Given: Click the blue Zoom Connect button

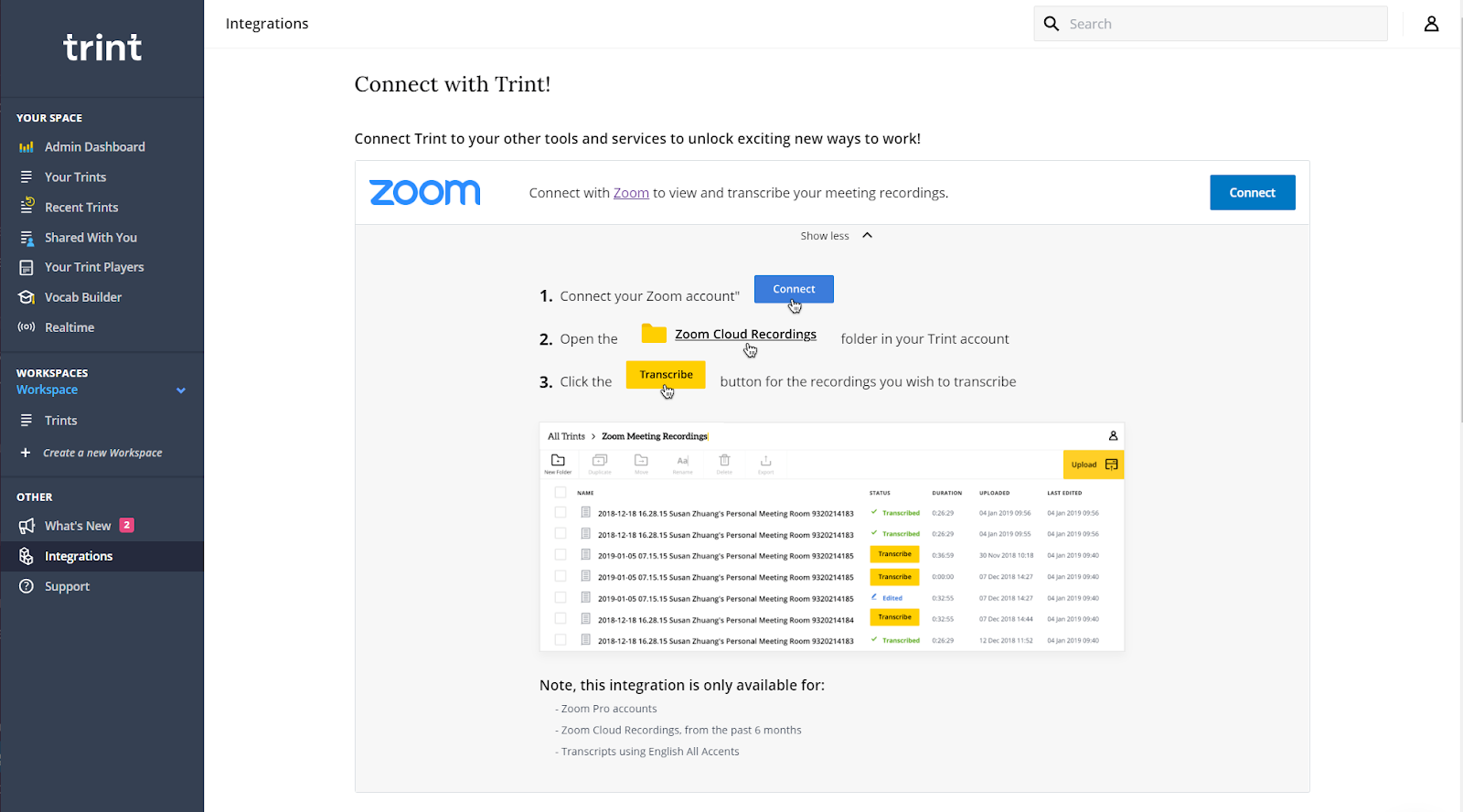Looking at the screenshot, I should (x=1252, y=193).
